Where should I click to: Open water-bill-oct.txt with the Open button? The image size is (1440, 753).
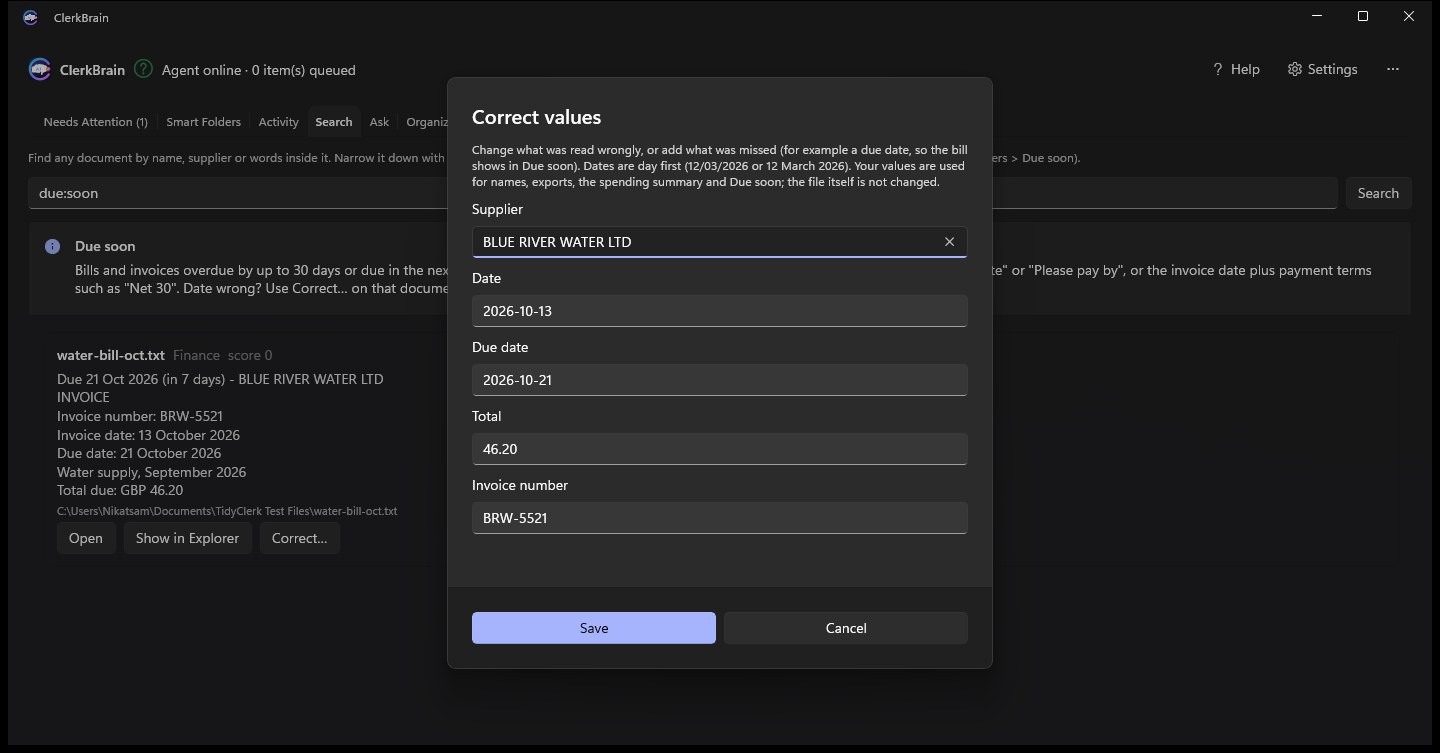pyautogui.click(x=85, y=538)
